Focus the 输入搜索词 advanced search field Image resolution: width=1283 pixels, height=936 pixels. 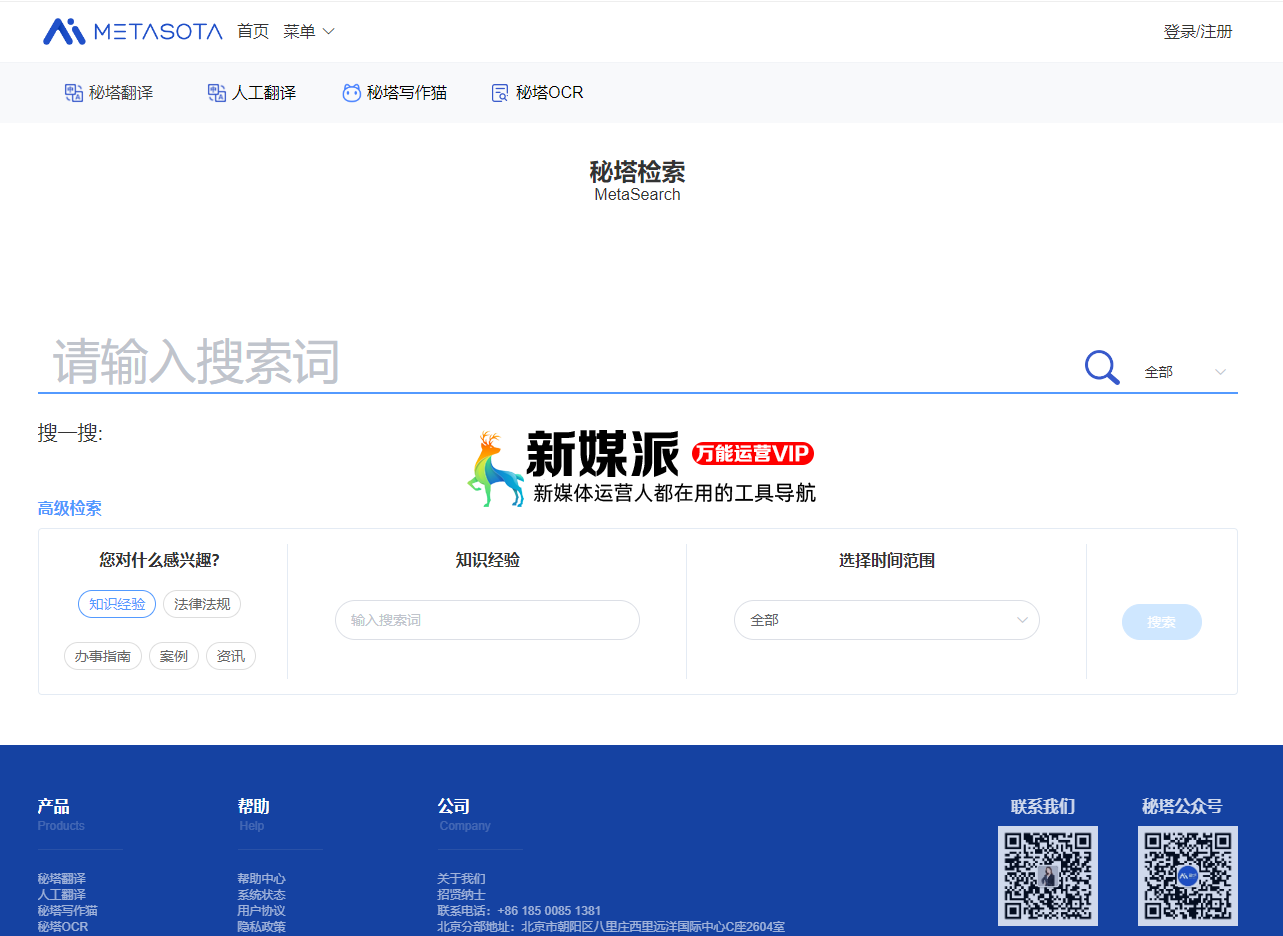tap(487, 620)
